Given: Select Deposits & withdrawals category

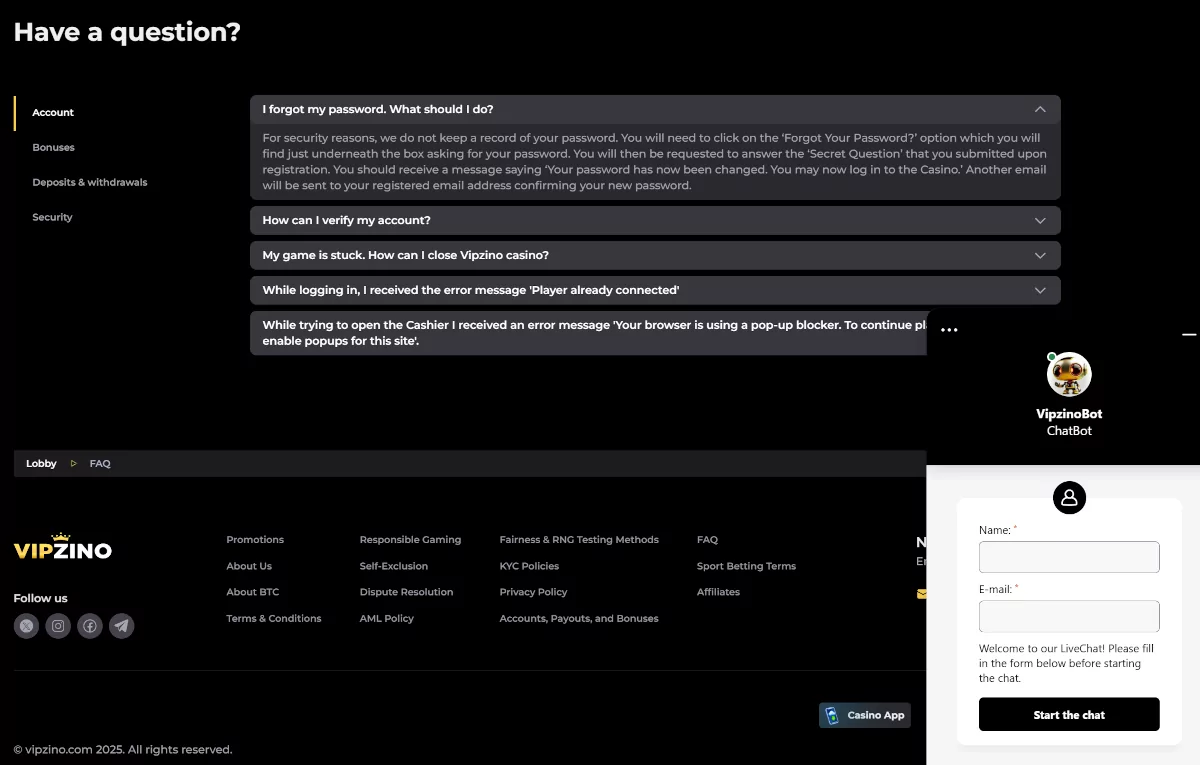Looking at the screenshot, I should [x=90, y=183].
